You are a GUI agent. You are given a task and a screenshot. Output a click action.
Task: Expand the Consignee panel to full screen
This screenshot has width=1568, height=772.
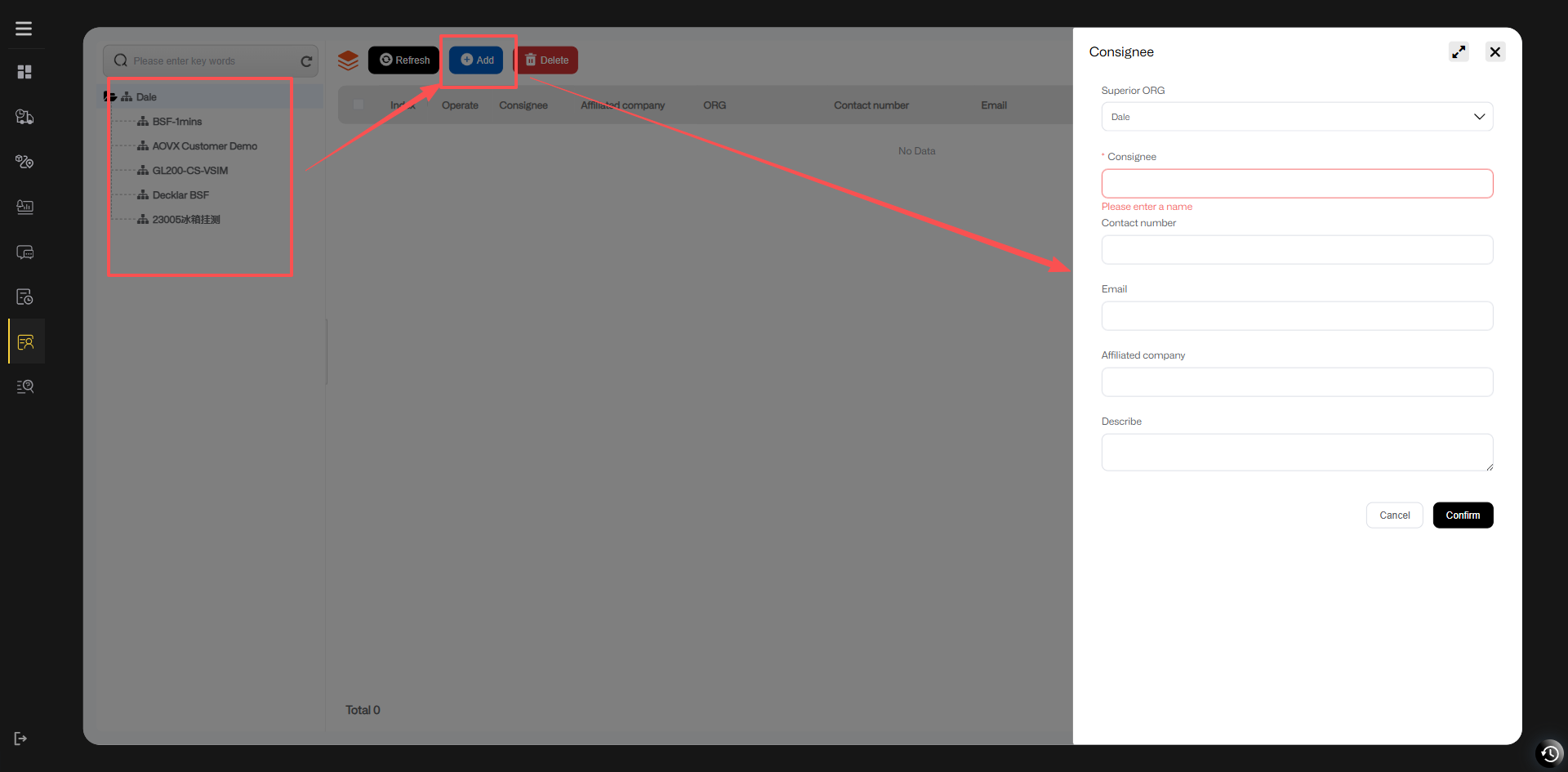(1459, 51)
